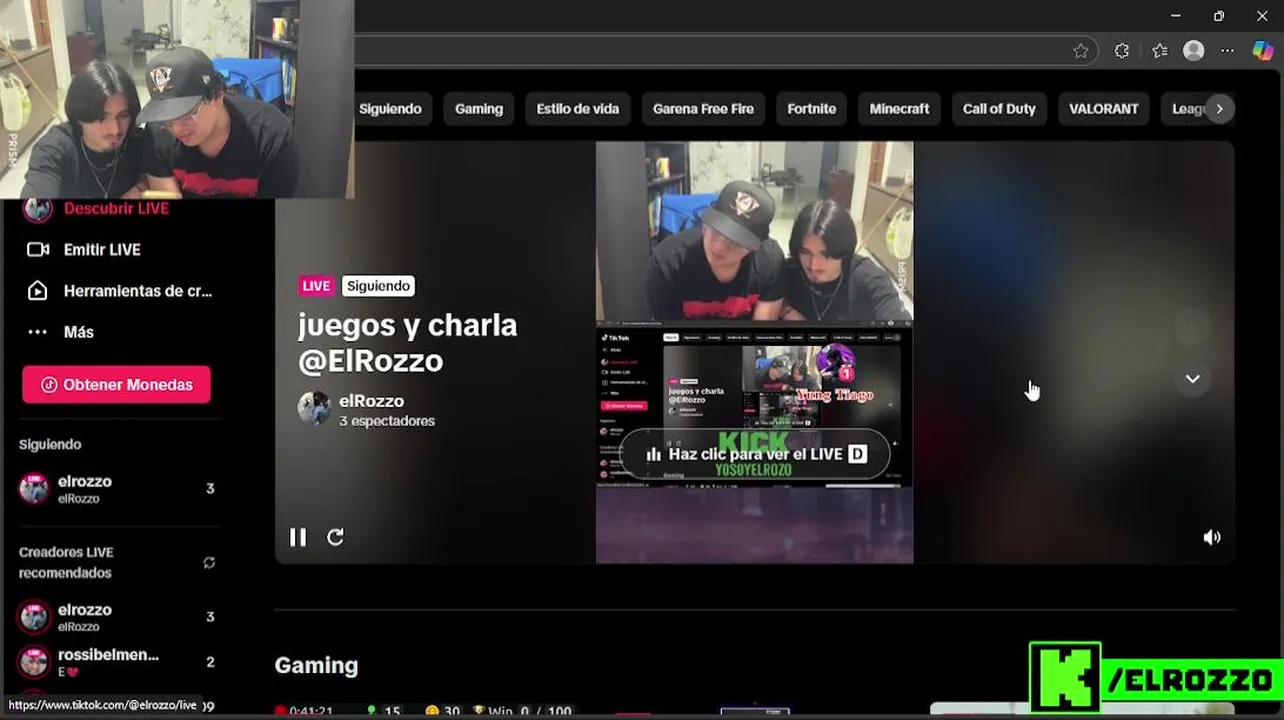Click the Descubrir LIVE sidebar icon
The width and height of the screenshot is (1284, 720).
(37, 209)
